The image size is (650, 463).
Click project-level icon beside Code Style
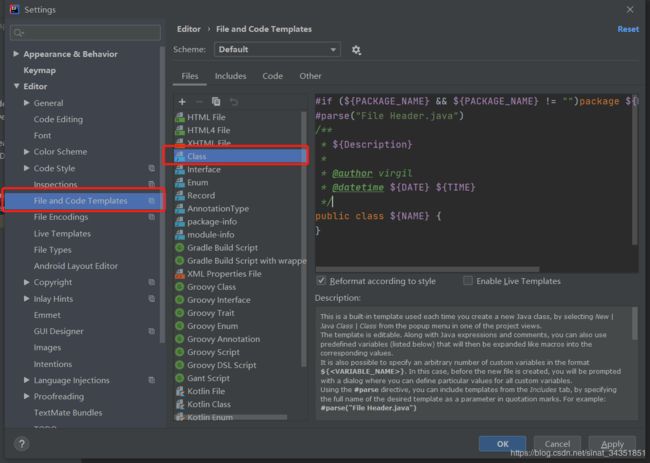(x=152, y=168)
